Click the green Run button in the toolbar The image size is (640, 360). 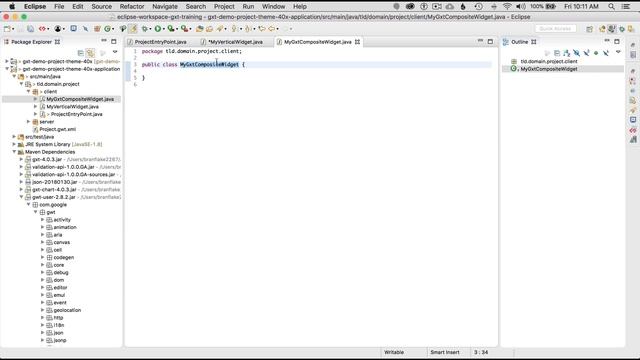[x=158, y=29]
